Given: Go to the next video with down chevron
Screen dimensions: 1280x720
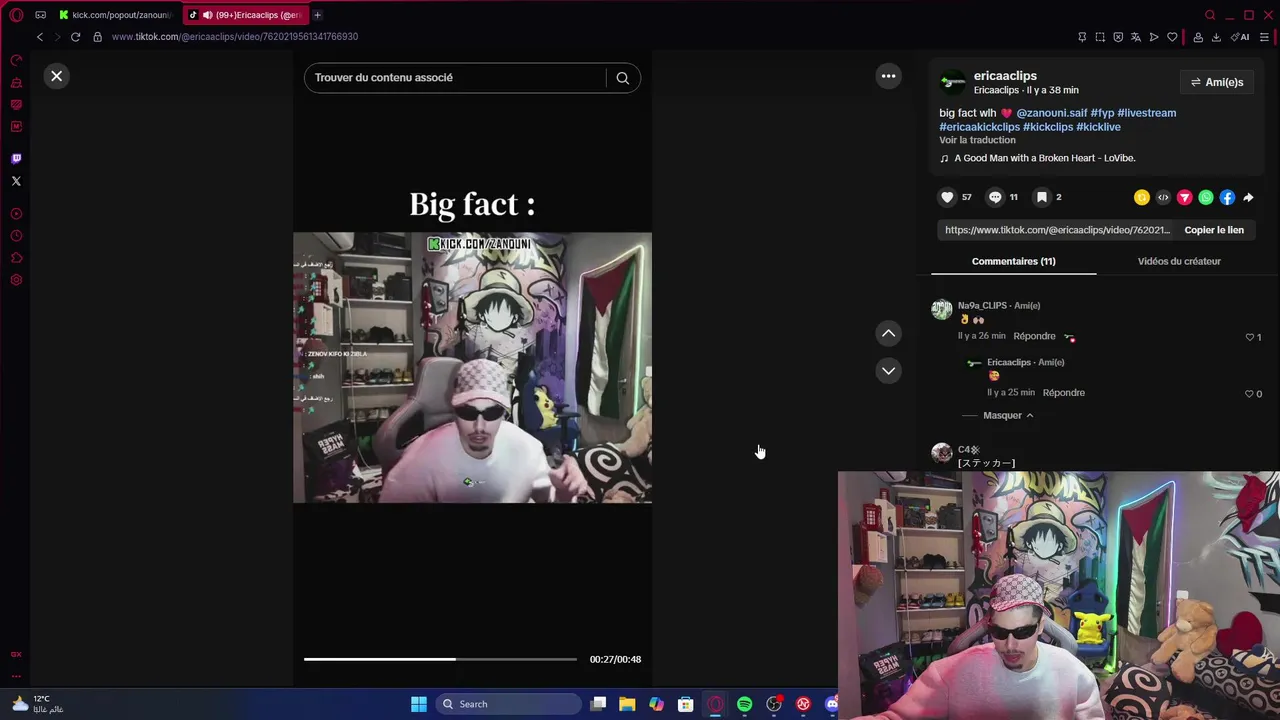Looking at the screenshot, I should point(888,371).
